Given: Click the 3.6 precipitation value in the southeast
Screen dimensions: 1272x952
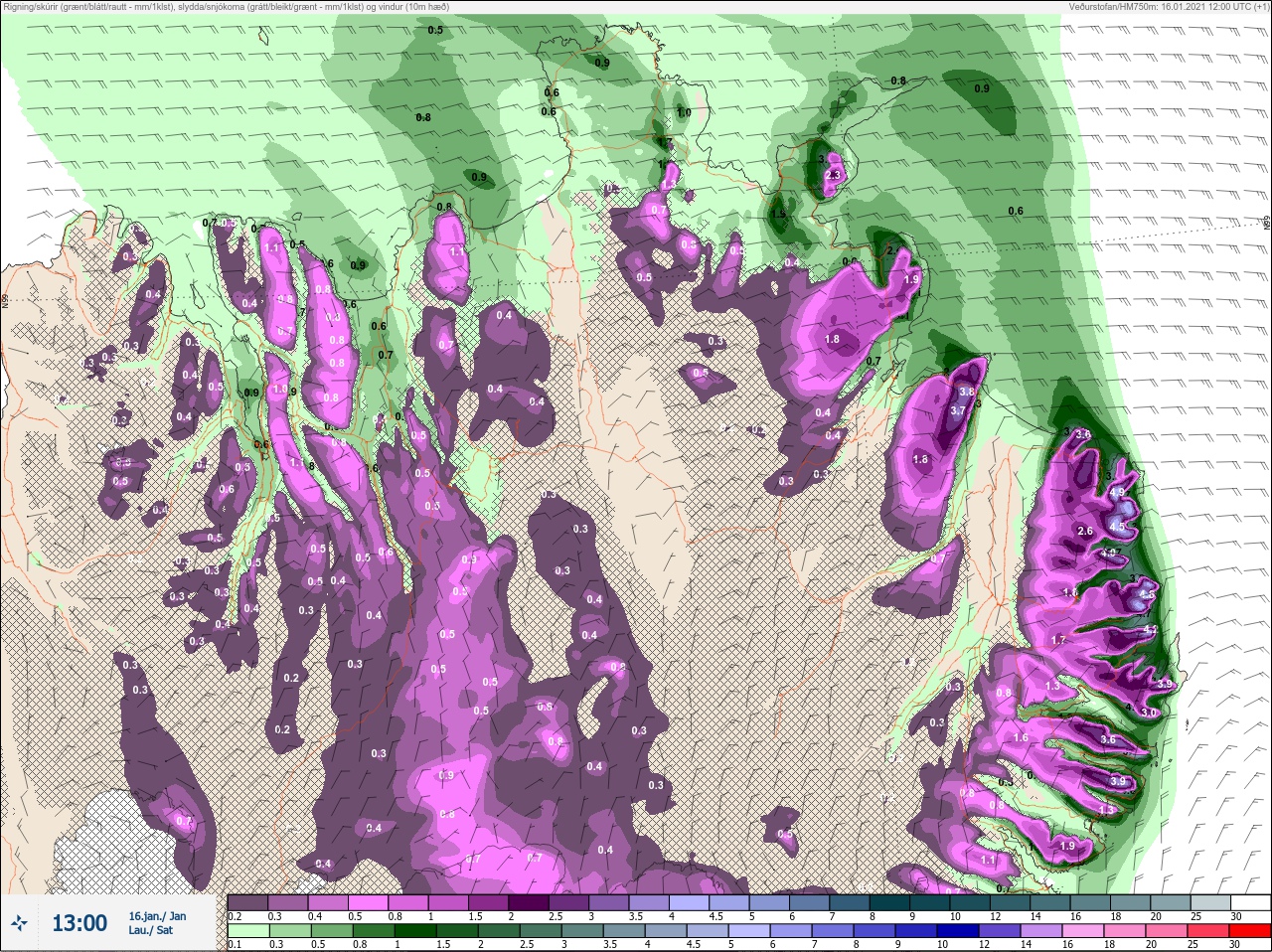Looking at the screenshot, I should [x=1108, y=739].
